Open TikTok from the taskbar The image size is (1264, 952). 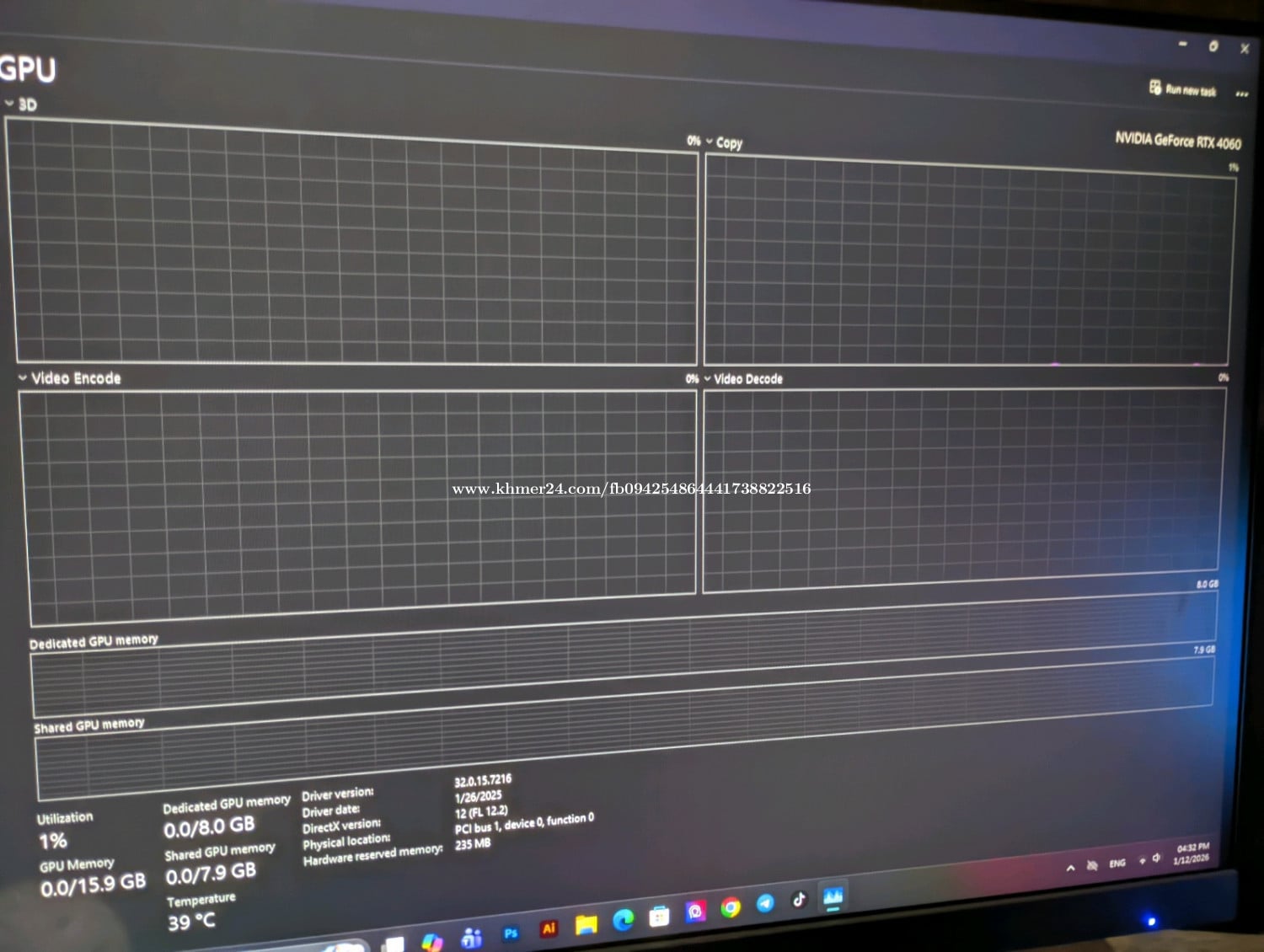[x=799, y=900]
